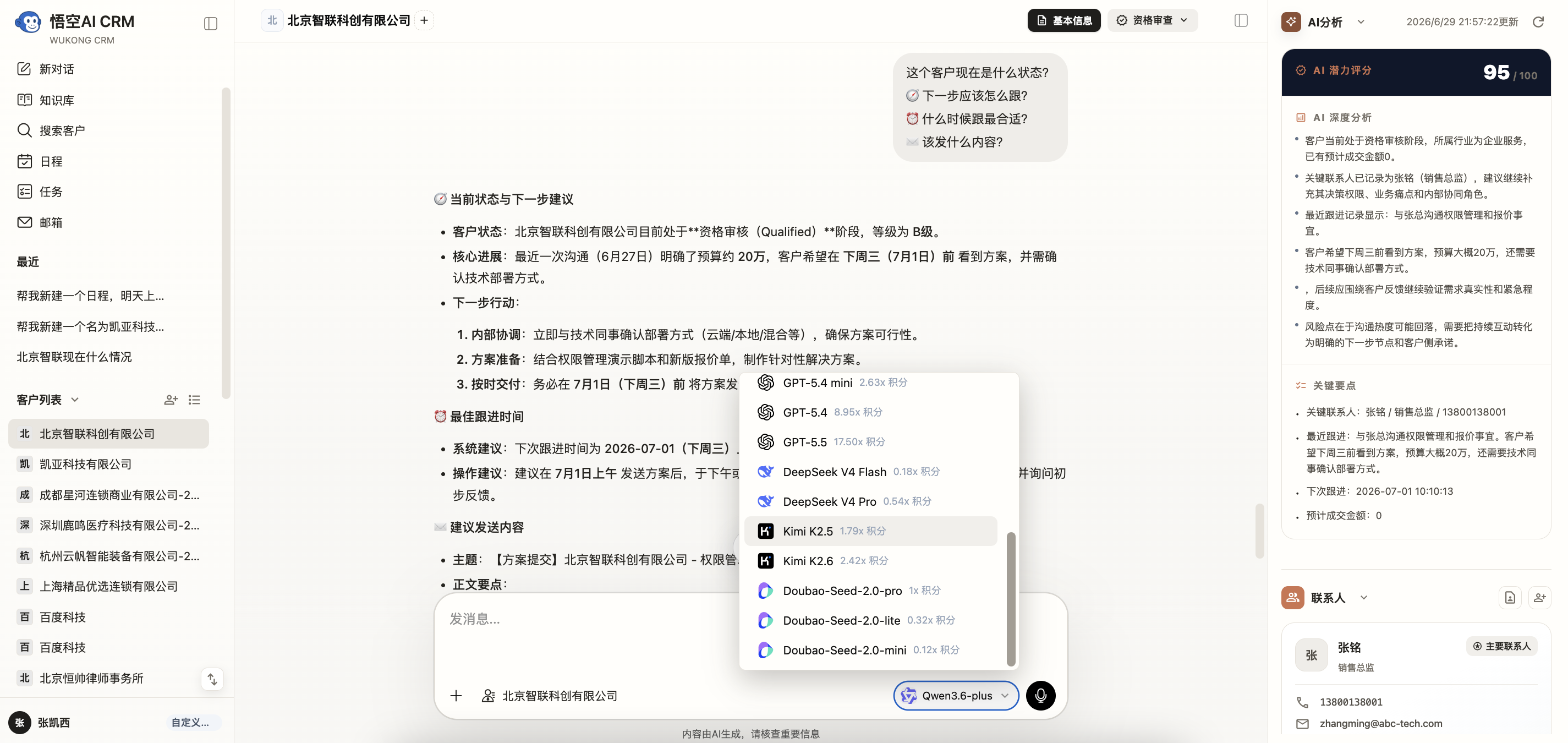Screen dimensions: 1568x743
Task: Click the document icon in 联系人 header
Action: 1510,598
